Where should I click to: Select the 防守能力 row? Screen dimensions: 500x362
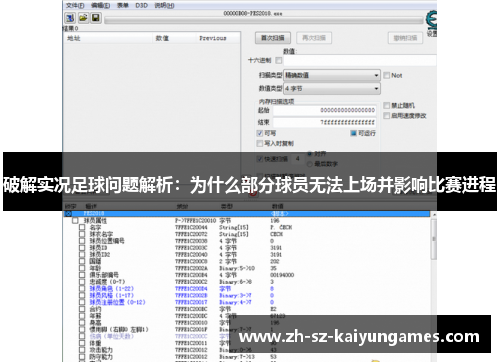101,357
